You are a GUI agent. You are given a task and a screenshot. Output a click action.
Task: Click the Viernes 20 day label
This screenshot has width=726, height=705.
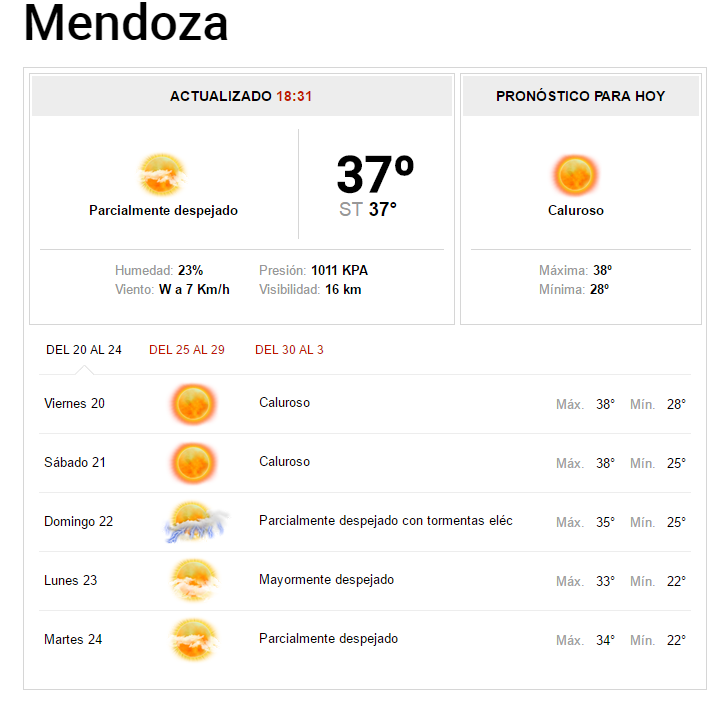(74, 404)
